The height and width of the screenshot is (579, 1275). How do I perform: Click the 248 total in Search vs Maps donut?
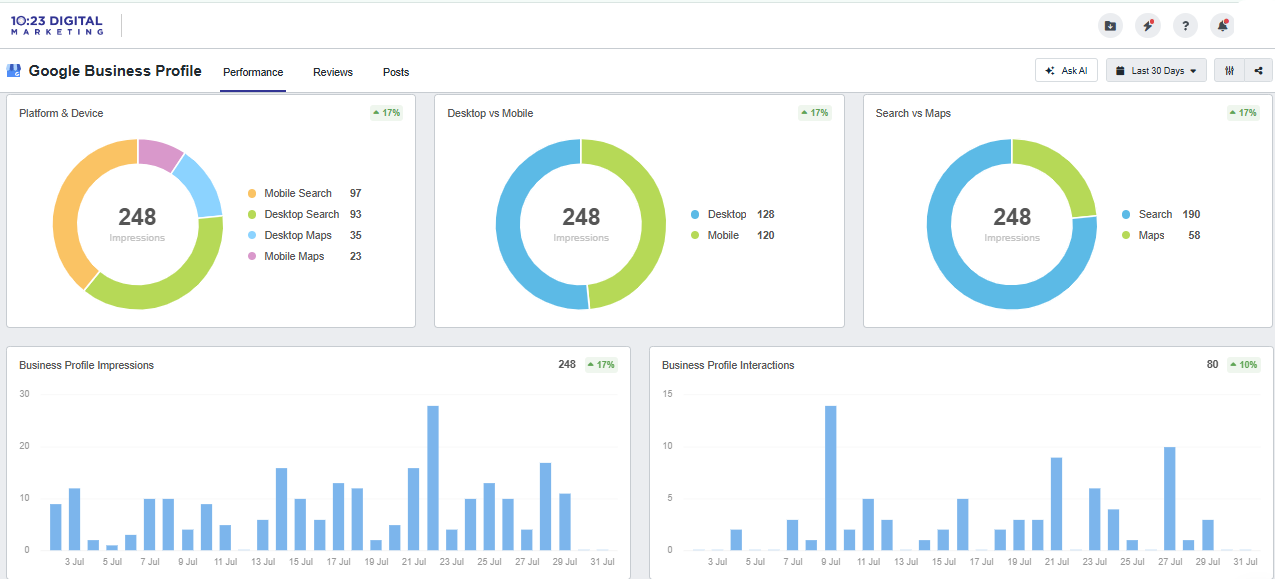pyautogui.click(x=1012, y=217)
